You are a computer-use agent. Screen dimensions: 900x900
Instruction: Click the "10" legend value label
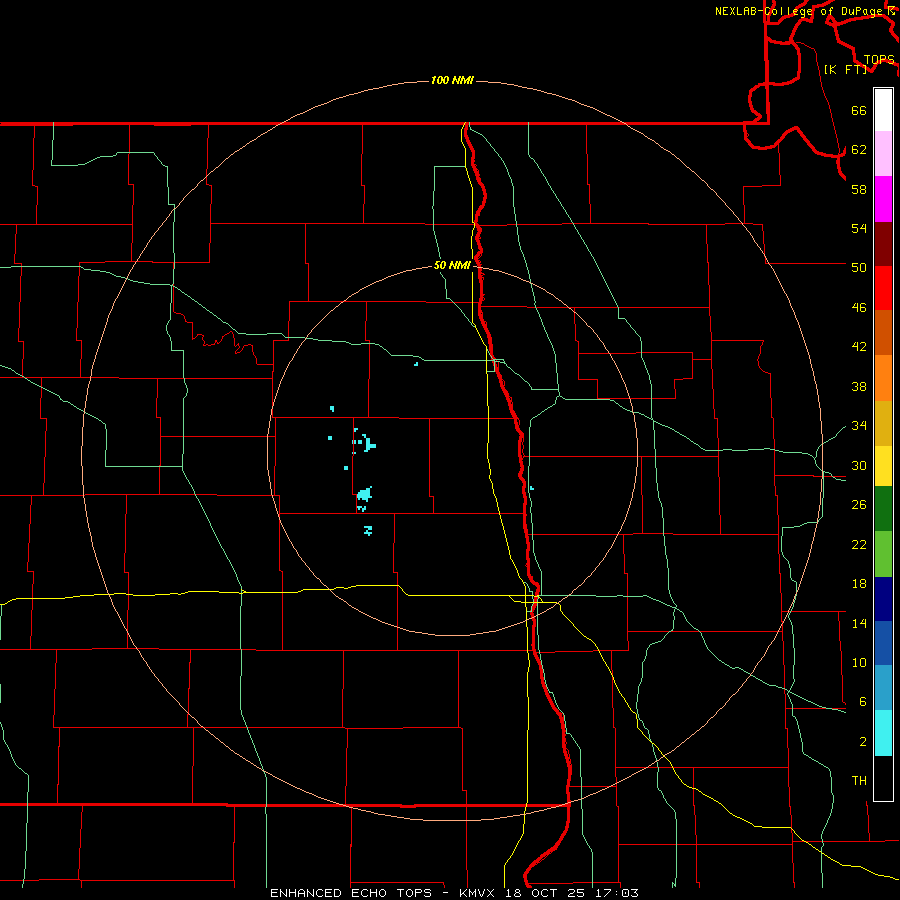pyautogui.click(x=859, y=663)
